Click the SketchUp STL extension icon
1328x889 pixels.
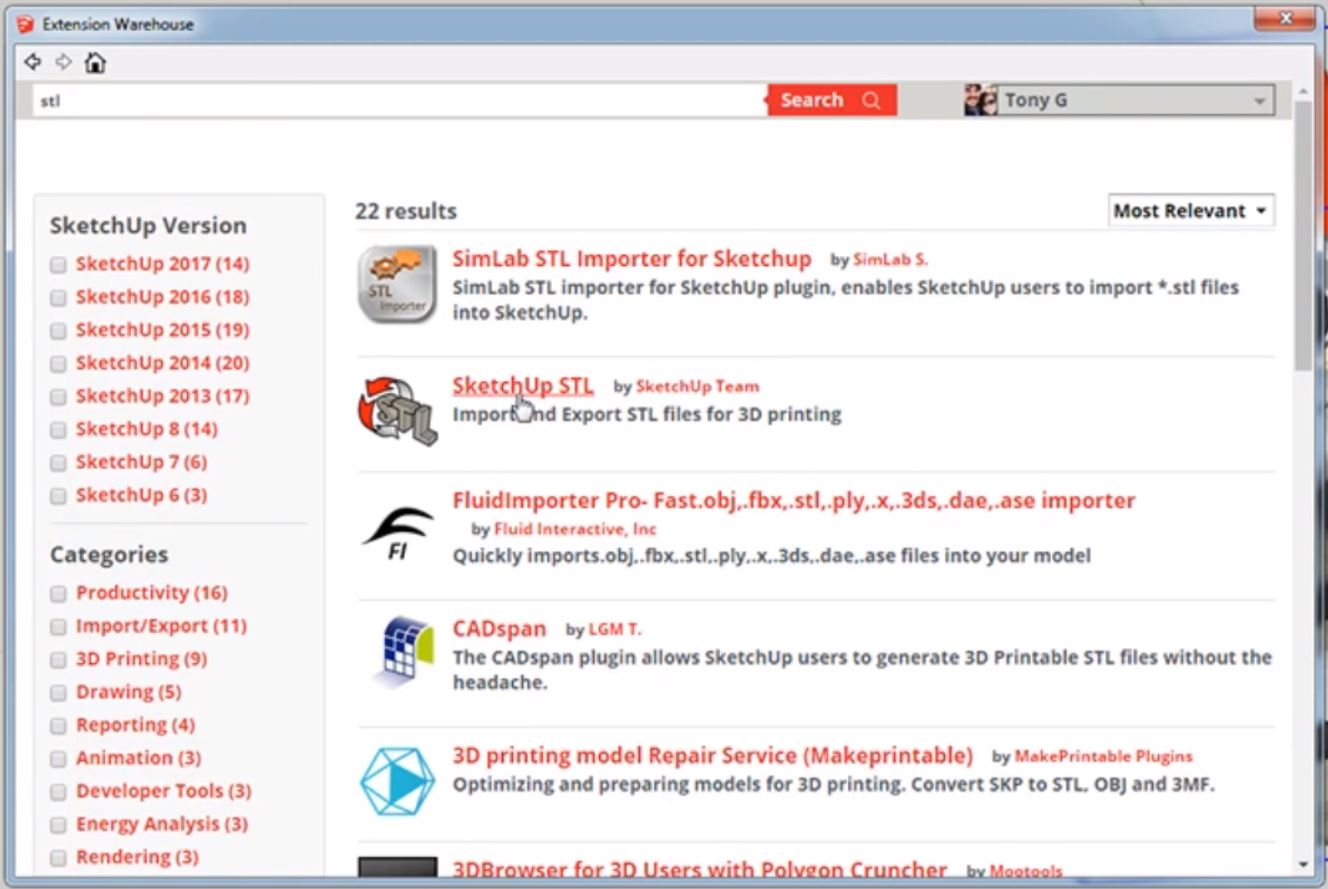pos(397,410)
